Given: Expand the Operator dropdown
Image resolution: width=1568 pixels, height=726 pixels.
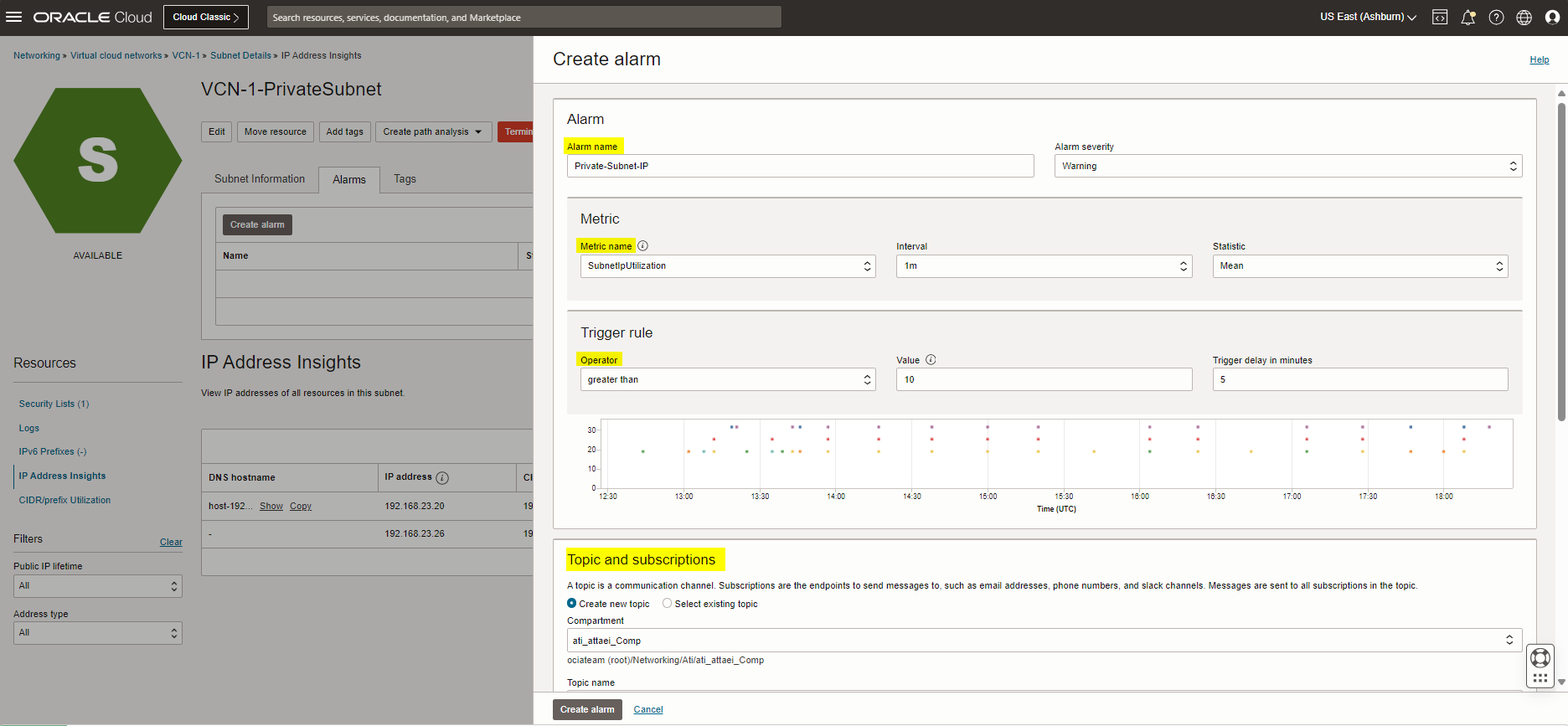Looking at the screenshot, I should (727, 380).
